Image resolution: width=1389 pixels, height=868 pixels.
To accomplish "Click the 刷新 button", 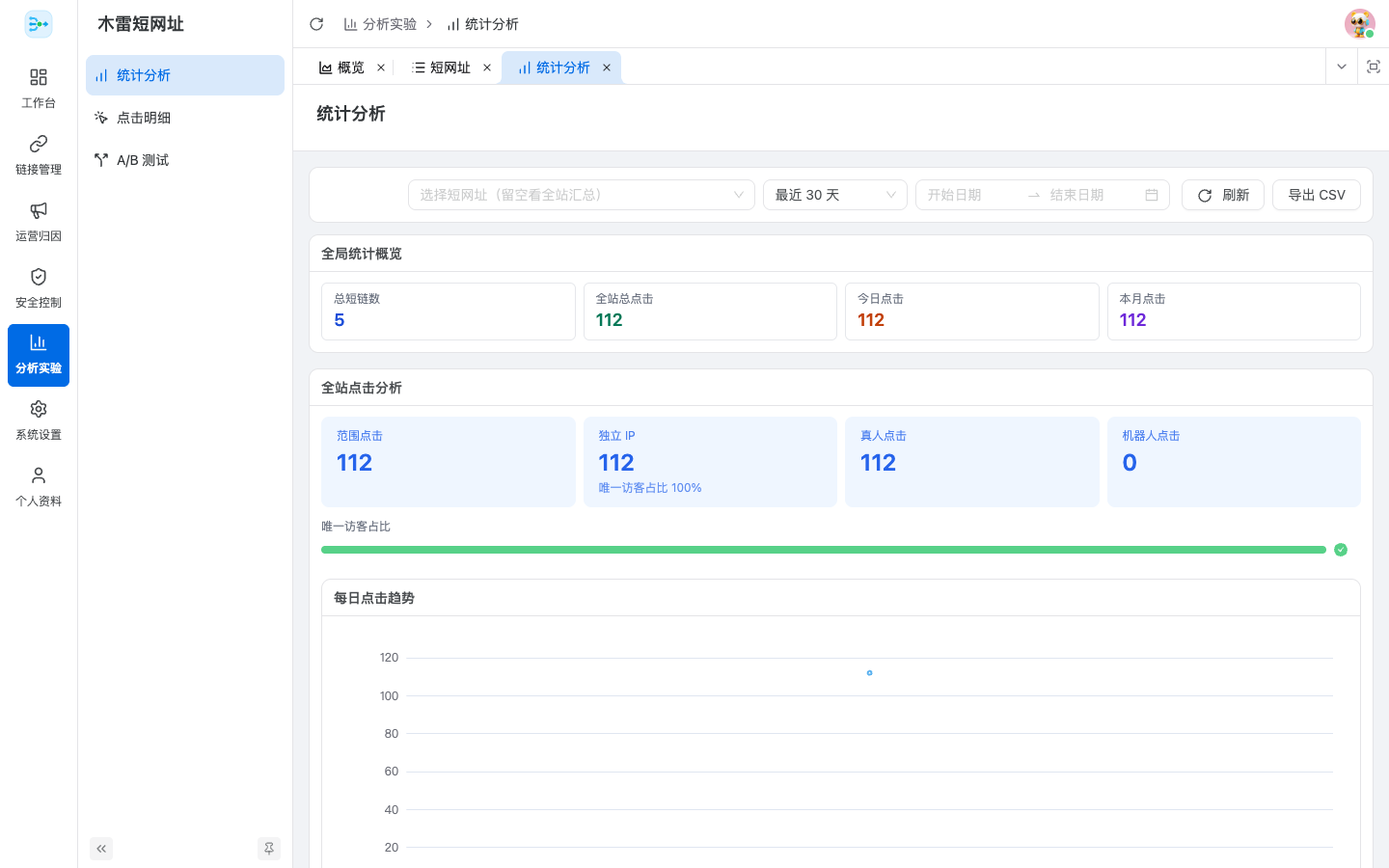I will [x=1223, y=195].
